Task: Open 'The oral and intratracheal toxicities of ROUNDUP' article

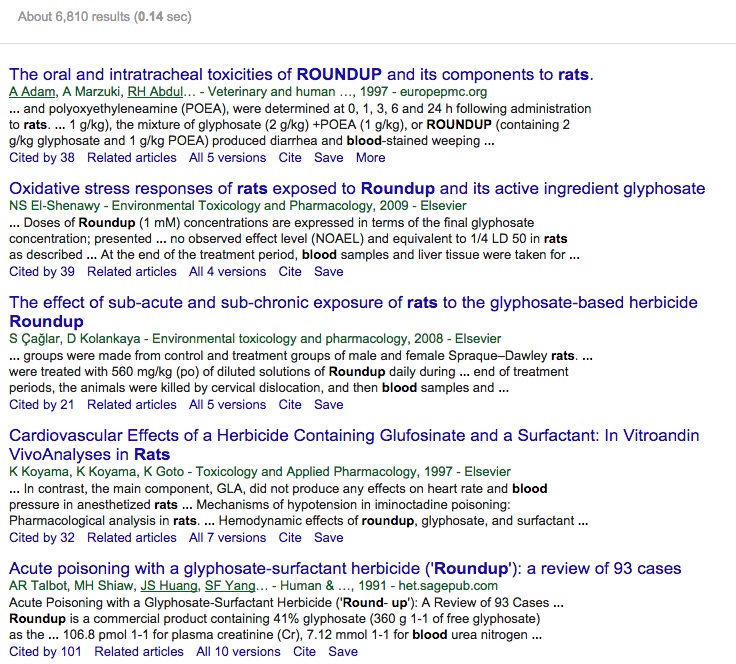Action: (301, 74)
